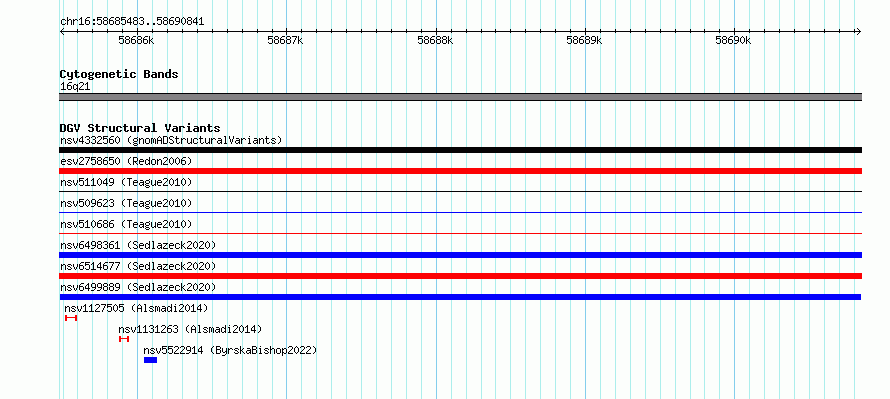890x399 pixels.
Task: Open variant nsv6498361 Sedlazeck2020 label
Action: pyautogui.click(x=138, y=245)
